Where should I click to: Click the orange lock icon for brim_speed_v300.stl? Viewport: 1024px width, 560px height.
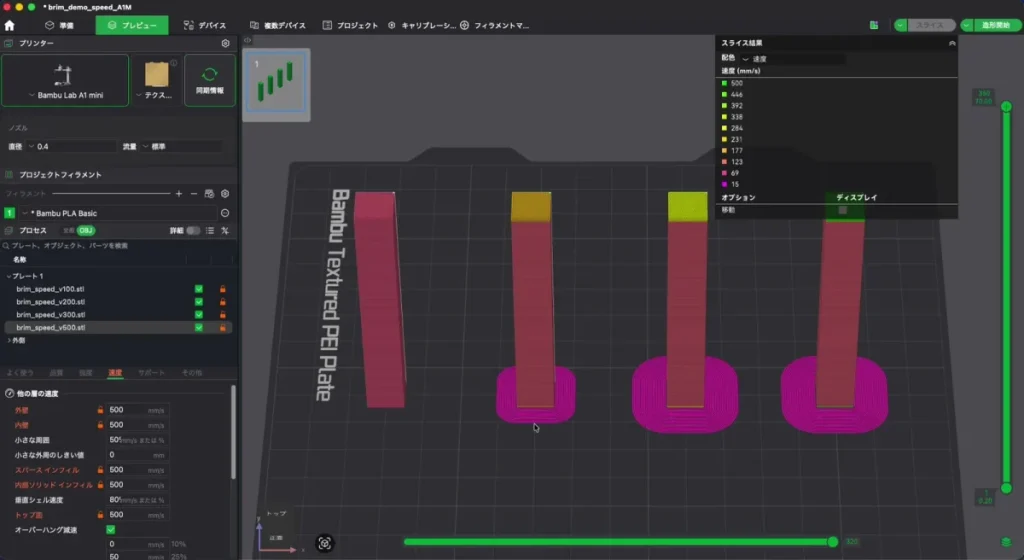tap(223, 315)
